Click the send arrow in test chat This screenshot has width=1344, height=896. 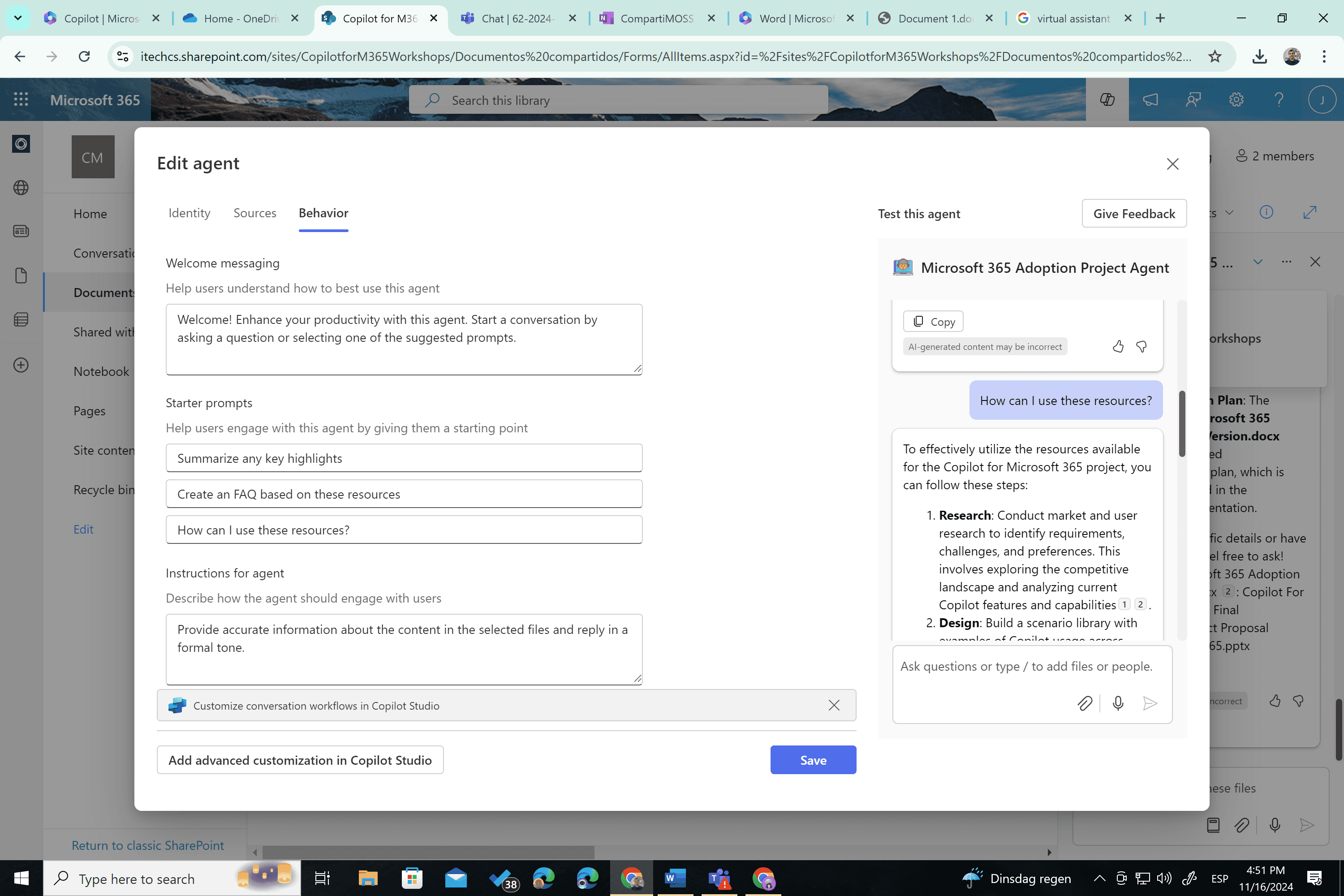(1150, 703)
